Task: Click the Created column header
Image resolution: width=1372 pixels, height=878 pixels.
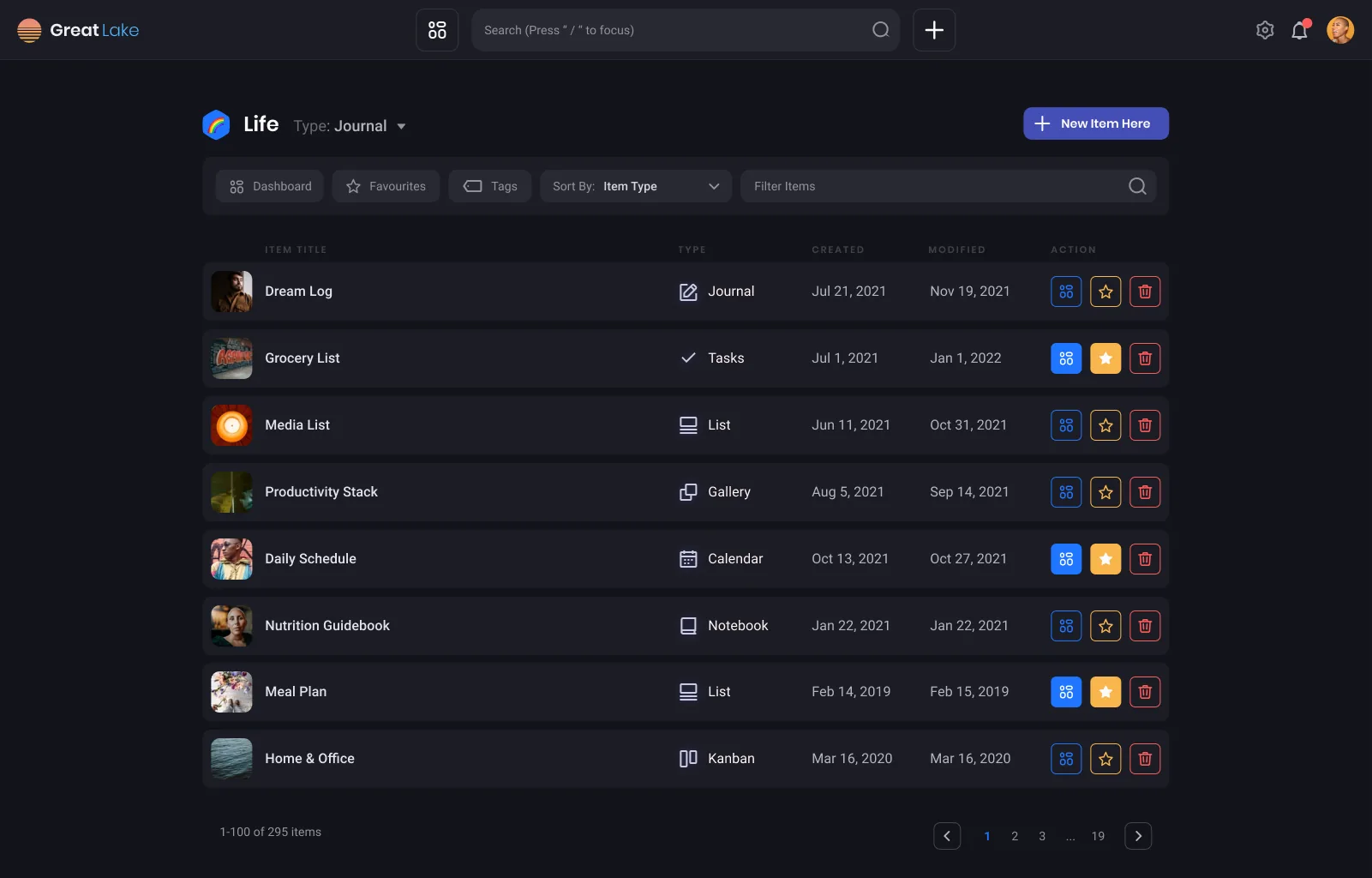Action: click(x=838, y=250)
